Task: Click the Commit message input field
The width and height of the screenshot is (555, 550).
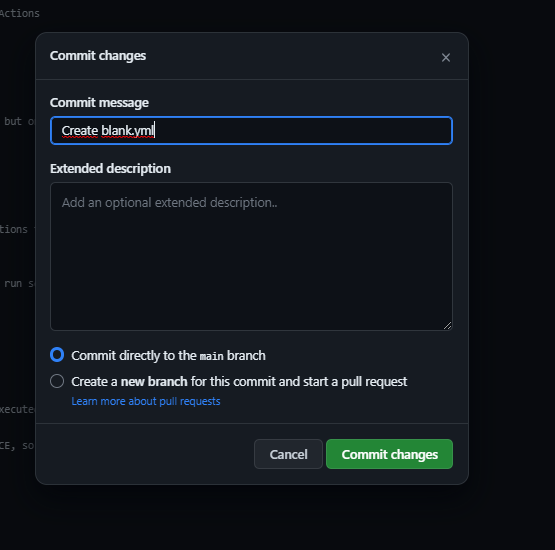Action: 251,130
